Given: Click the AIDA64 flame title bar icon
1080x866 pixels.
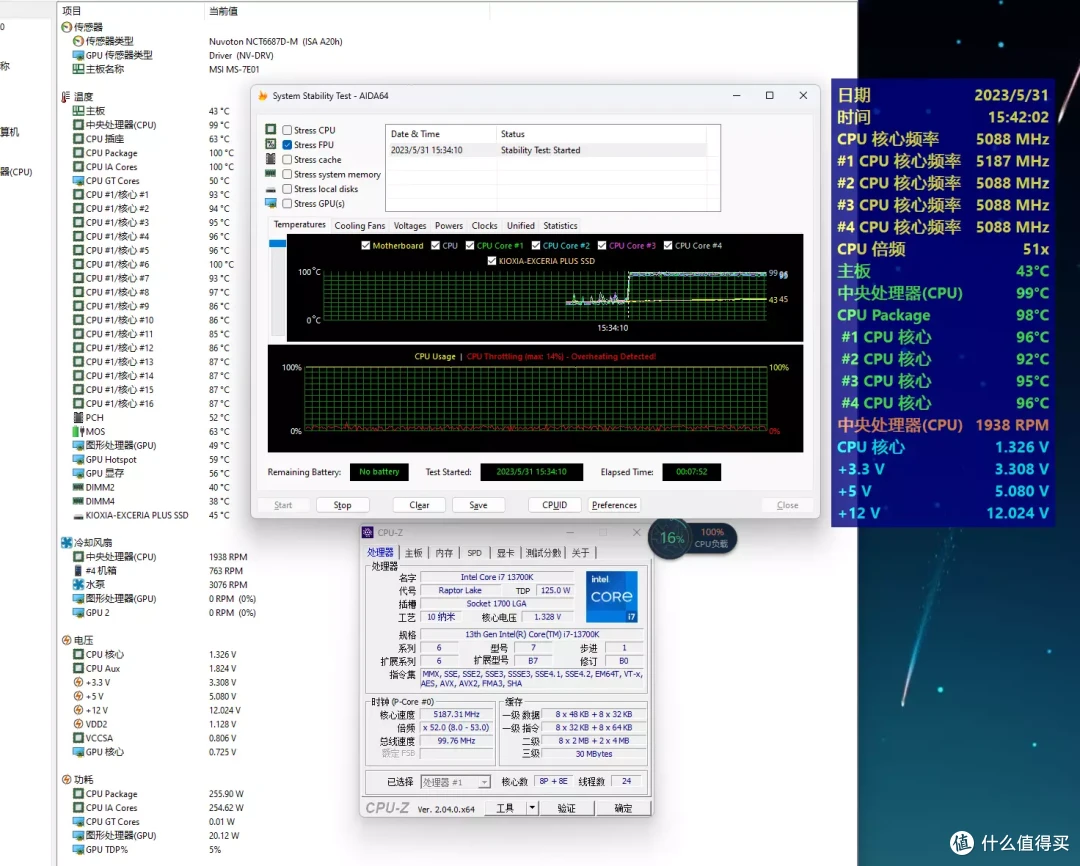Looking at the screenshot, I should 262,96.
